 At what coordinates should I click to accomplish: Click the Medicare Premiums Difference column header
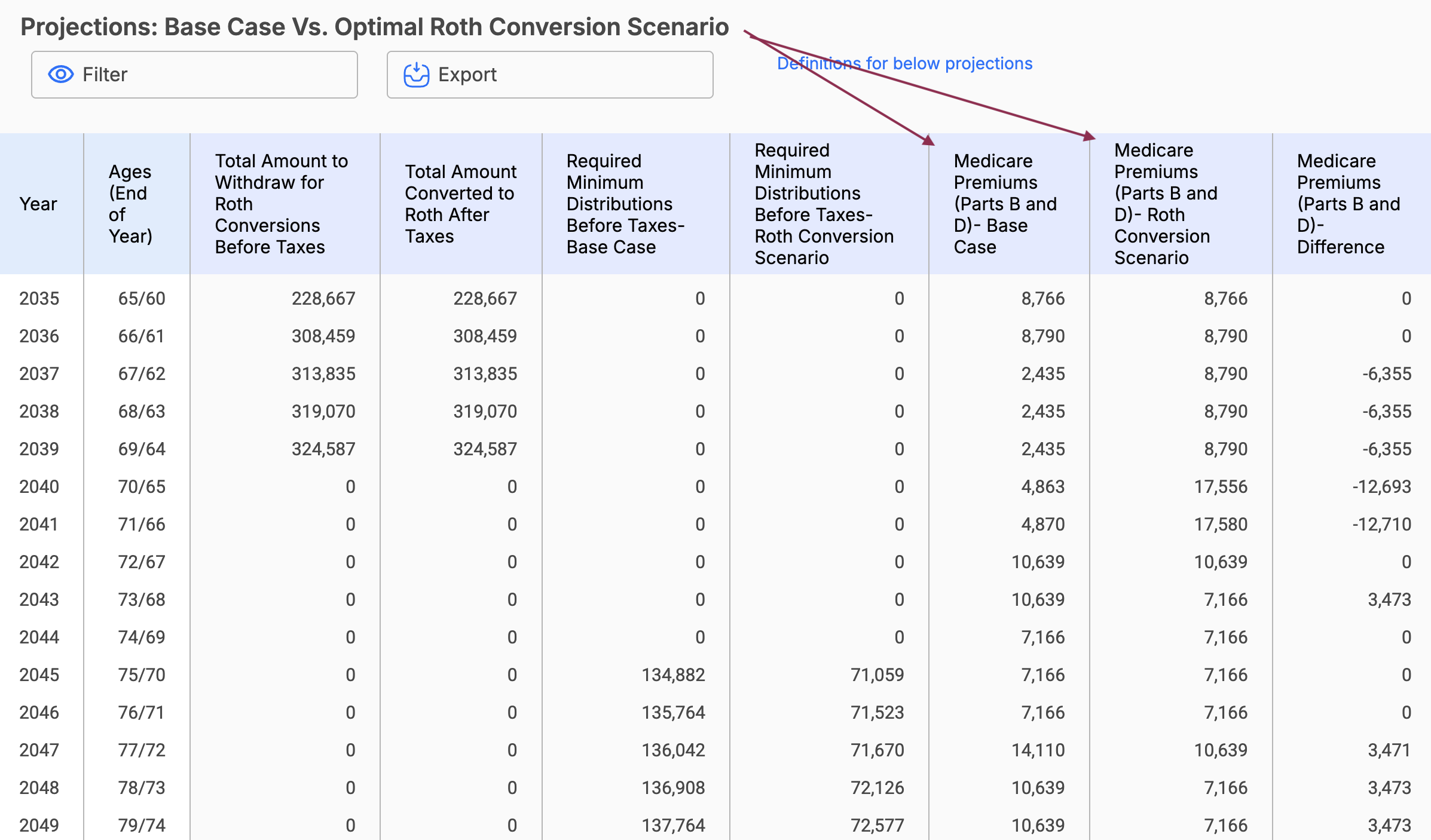(x=1349, y=204)
